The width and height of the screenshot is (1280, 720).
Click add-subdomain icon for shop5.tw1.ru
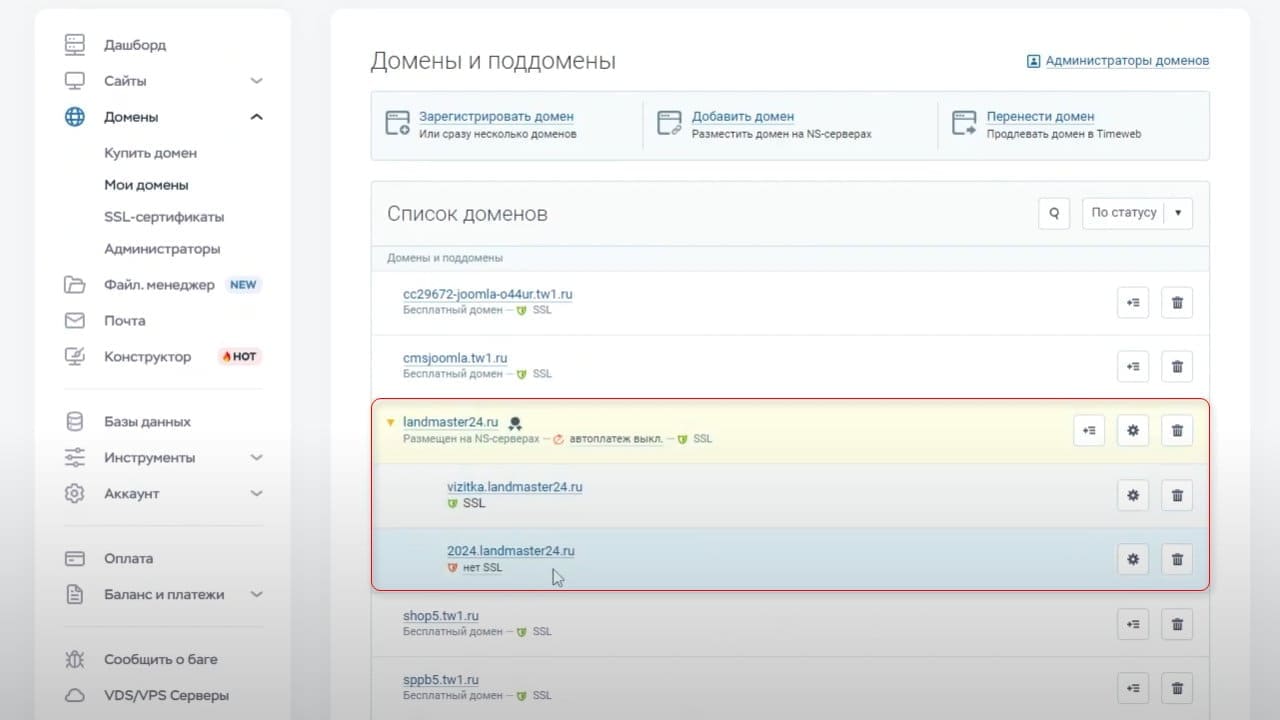[1133, 623]
